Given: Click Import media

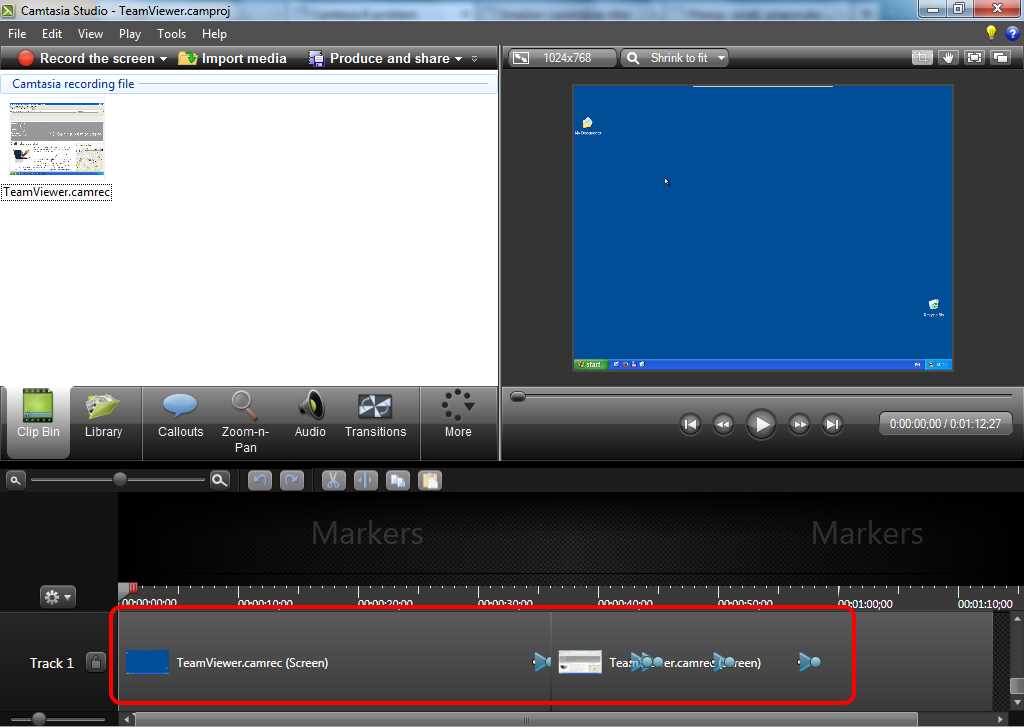Looking at the screenshot, I should point(232,58).
